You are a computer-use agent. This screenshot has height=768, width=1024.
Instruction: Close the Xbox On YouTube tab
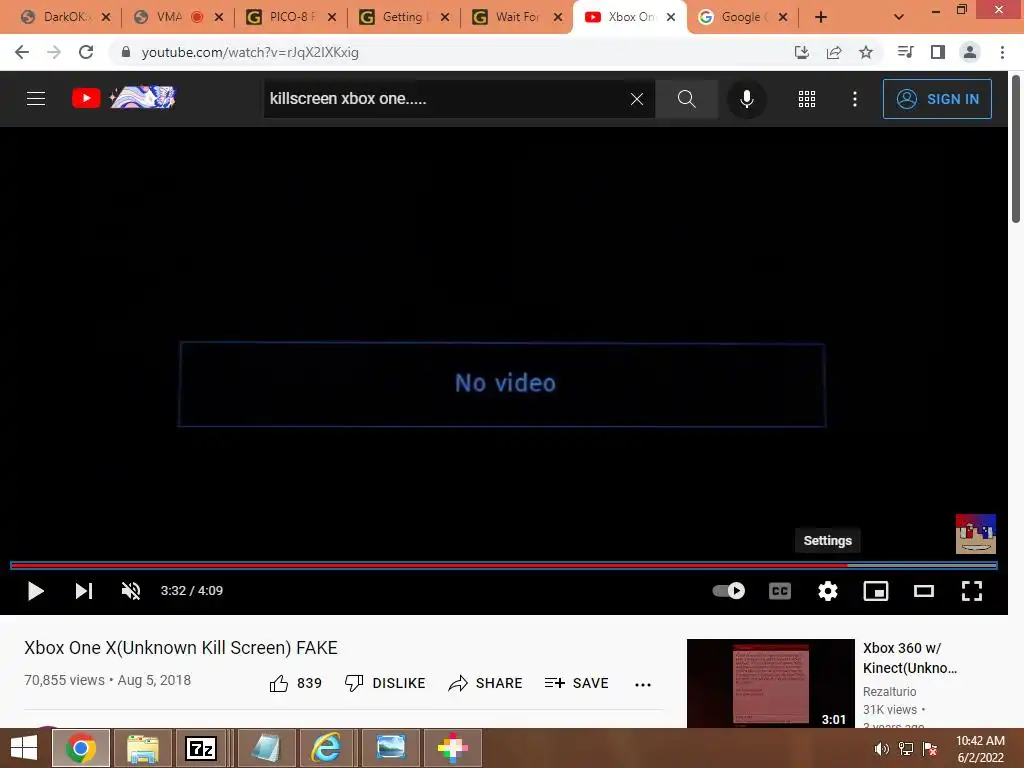671,17
